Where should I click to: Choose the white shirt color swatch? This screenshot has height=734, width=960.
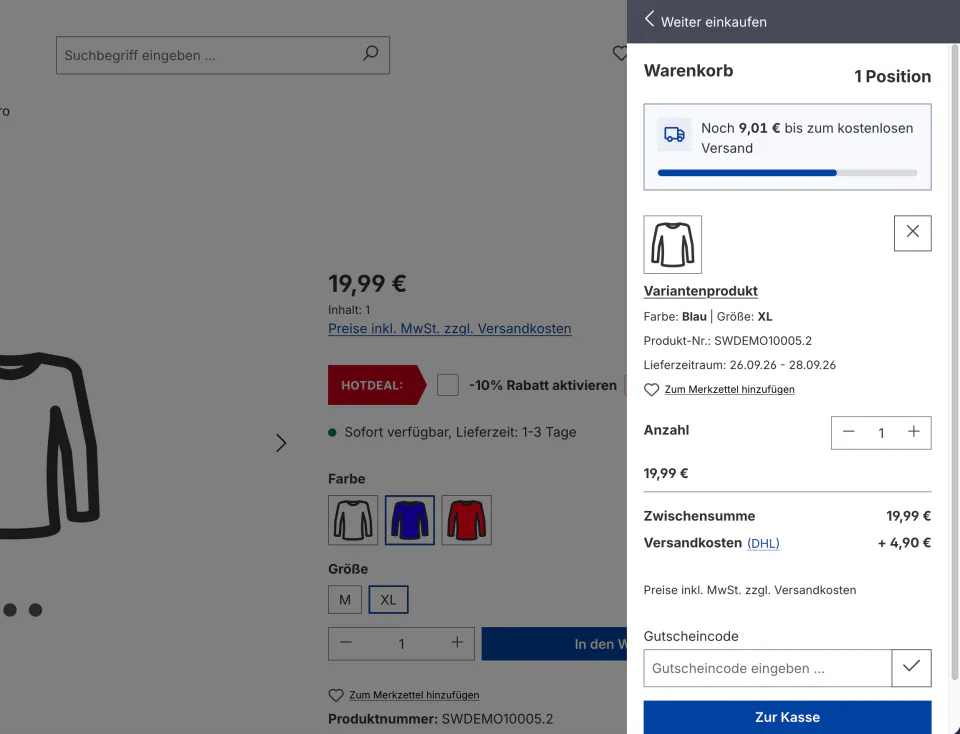click(353, 520)
